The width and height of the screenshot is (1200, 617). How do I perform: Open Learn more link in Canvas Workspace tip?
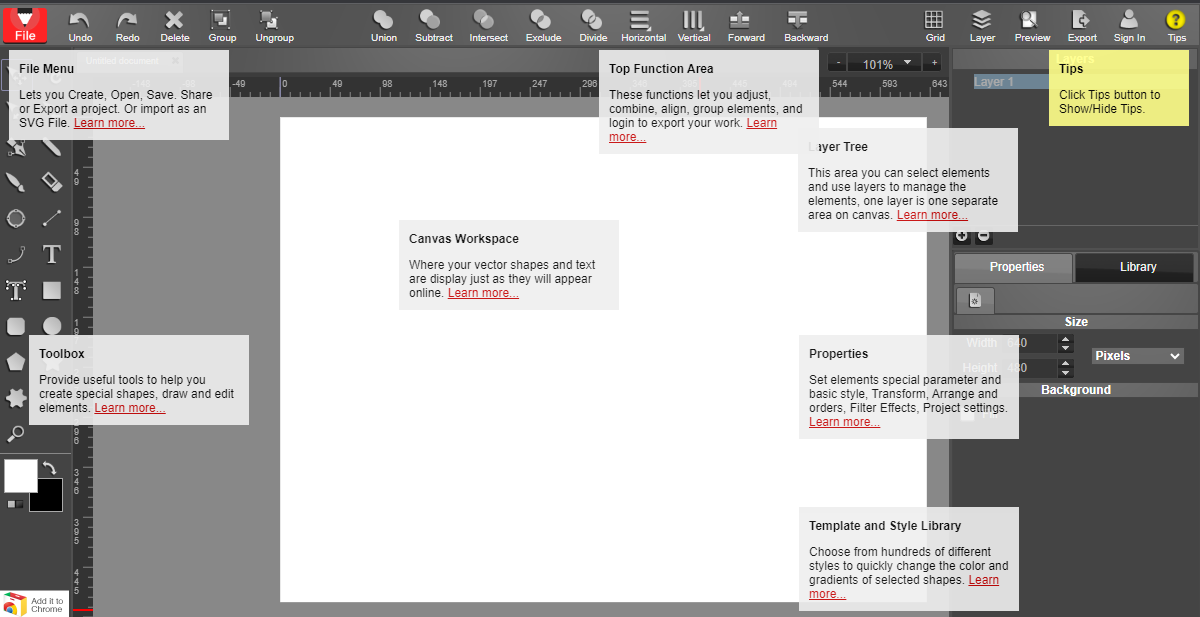pos(483,293)
